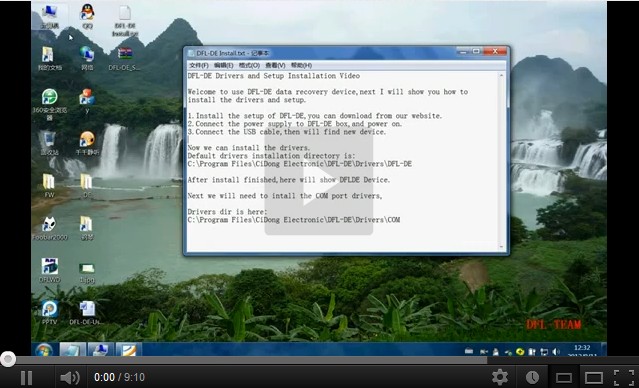Viewport: 639px width, 388px height.
Task: Close the Notepad window
Action: click(x=495, y=51)
